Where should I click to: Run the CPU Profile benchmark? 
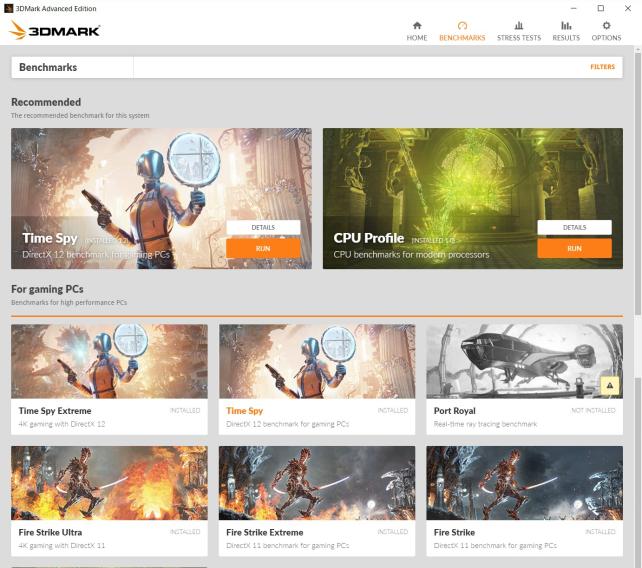coord(574,249)
